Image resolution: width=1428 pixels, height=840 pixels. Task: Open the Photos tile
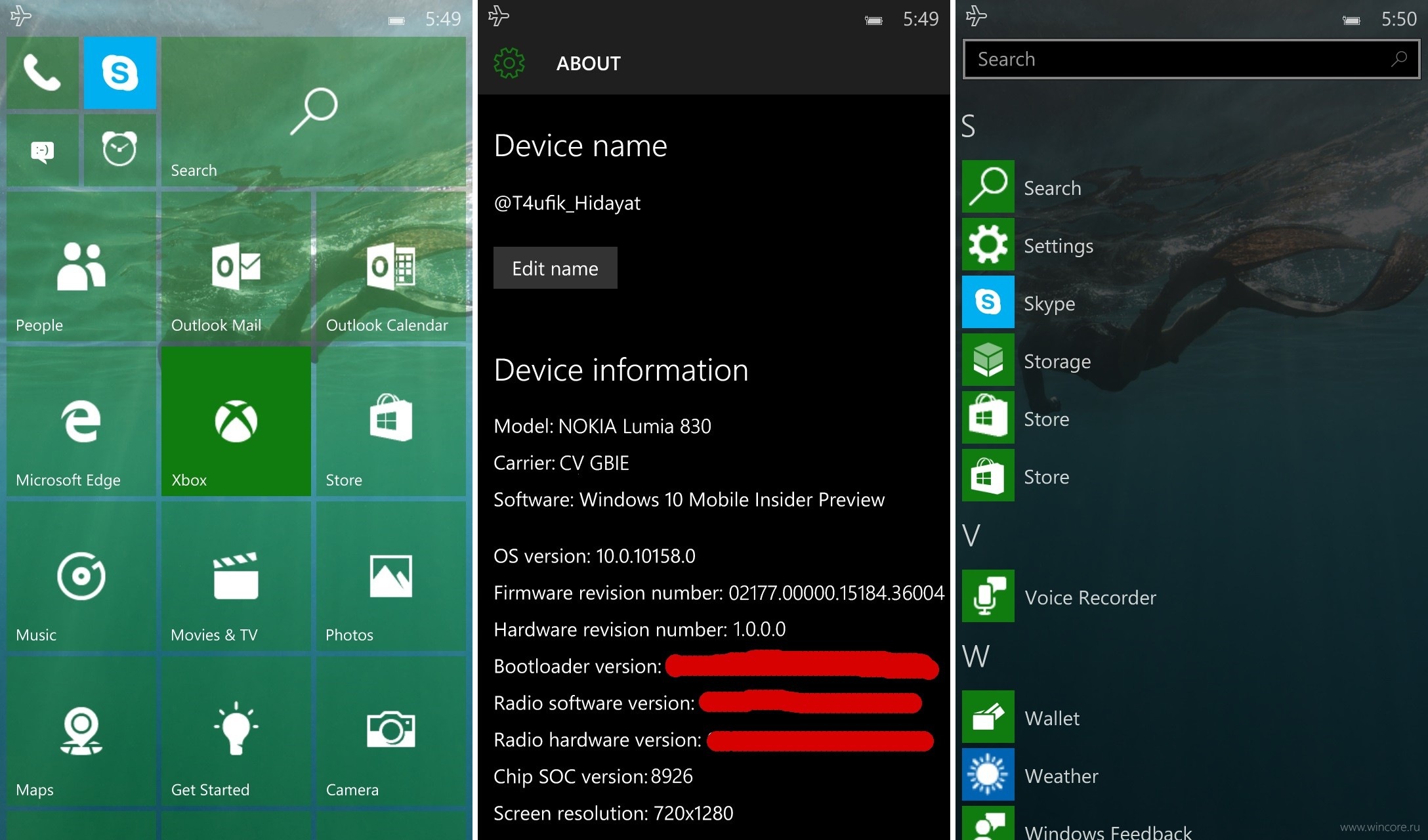pos(391,576)
